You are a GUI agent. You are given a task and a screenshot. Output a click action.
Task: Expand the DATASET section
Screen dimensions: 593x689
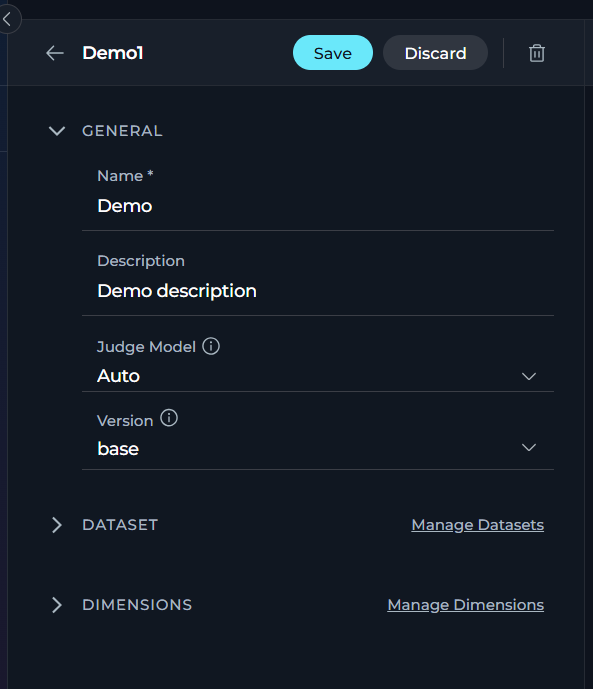point(57,525)
